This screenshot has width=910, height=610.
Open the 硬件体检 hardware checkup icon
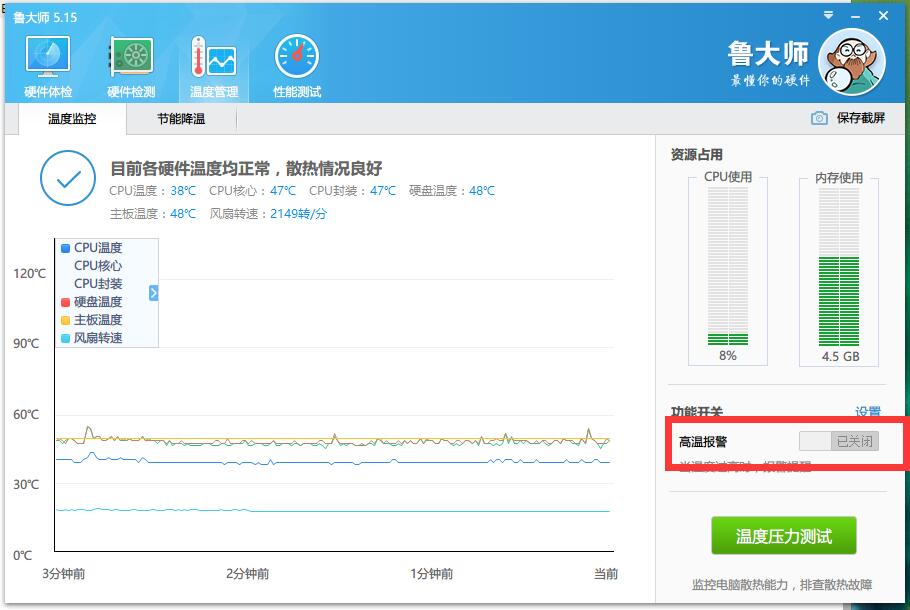point(48,57)
